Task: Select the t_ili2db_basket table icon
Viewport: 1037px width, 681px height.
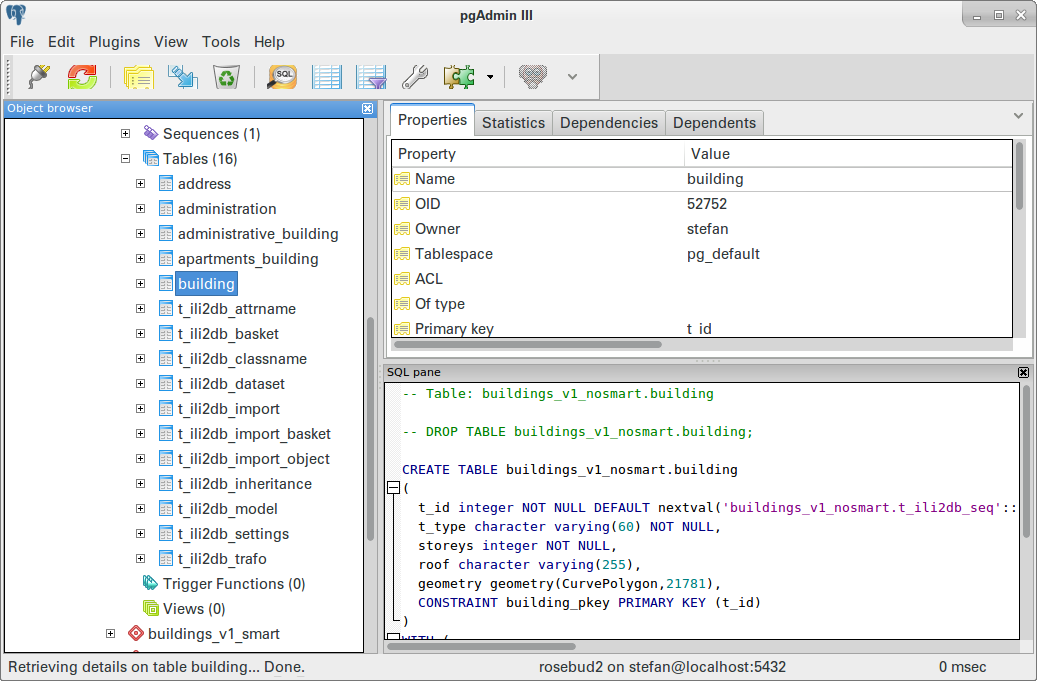Action: [x=166, y=334]
